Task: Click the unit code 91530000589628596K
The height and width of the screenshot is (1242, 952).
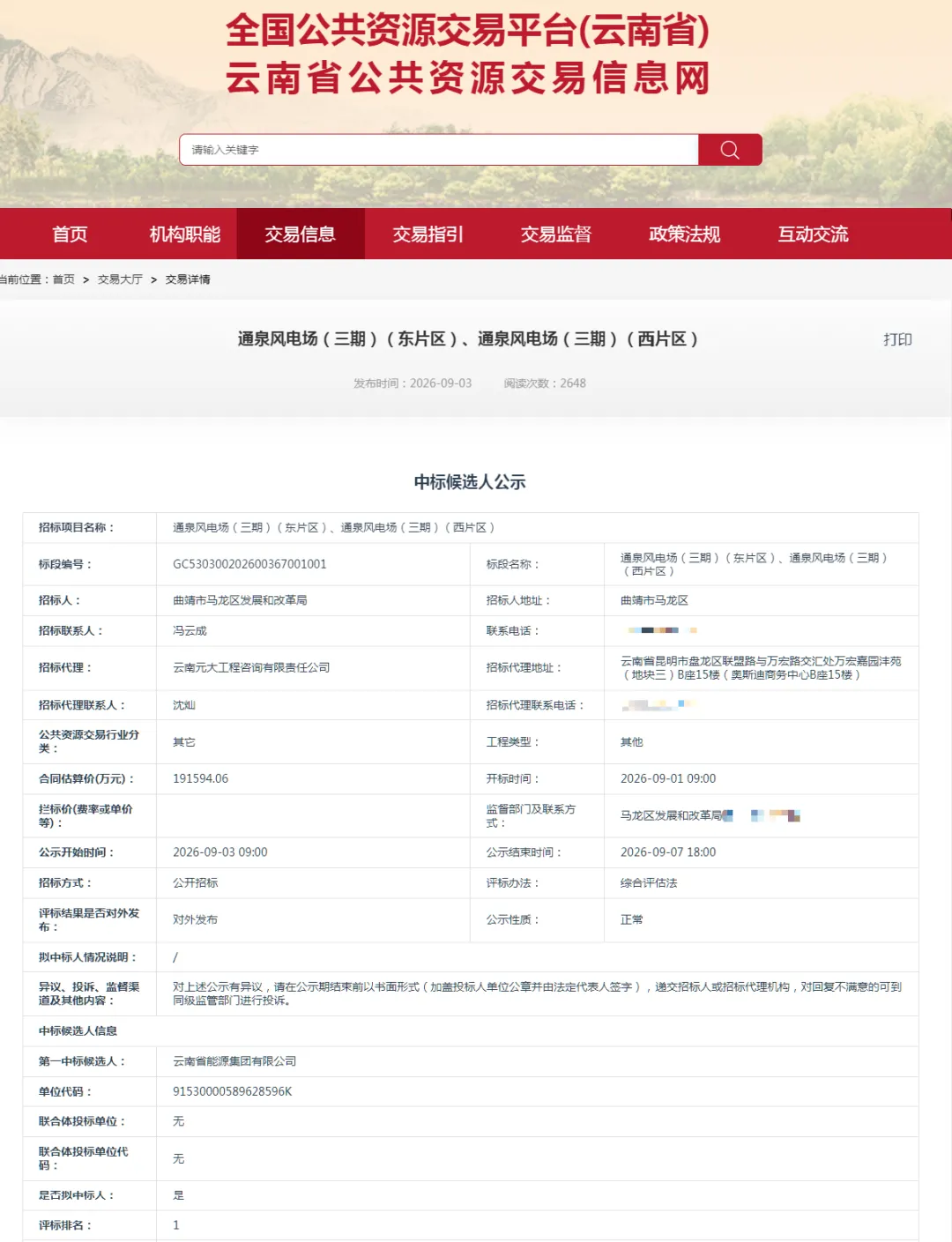Action: pyautogui.click(x=233, y=1091)
